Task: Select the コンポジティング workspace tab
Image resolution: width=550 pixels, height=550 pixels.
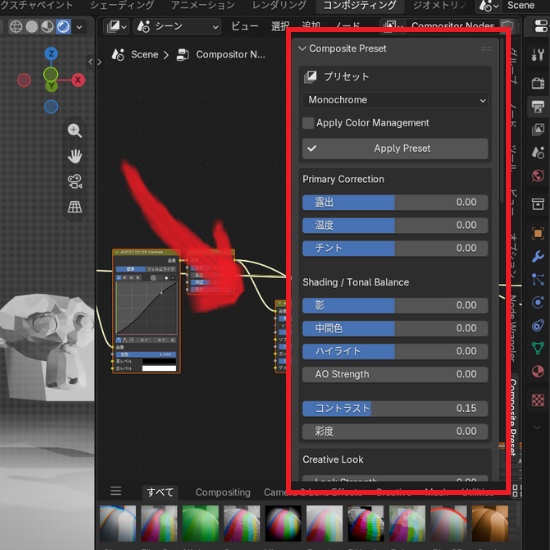Action: (360, 5)
